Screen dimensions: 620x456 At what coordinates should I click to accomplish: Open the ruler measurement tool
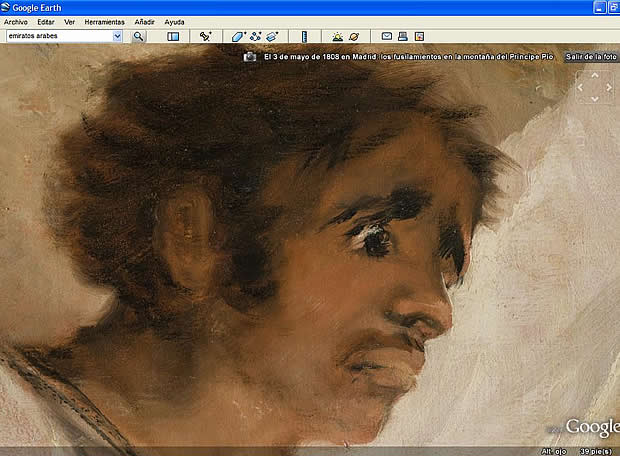pos(304,36)
